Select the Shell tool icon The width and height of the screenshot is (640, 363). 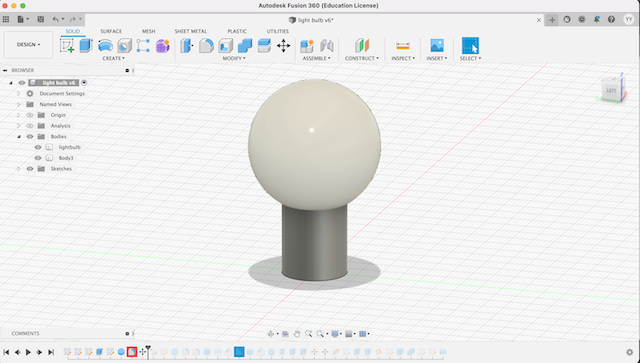(x=225, y=45)
